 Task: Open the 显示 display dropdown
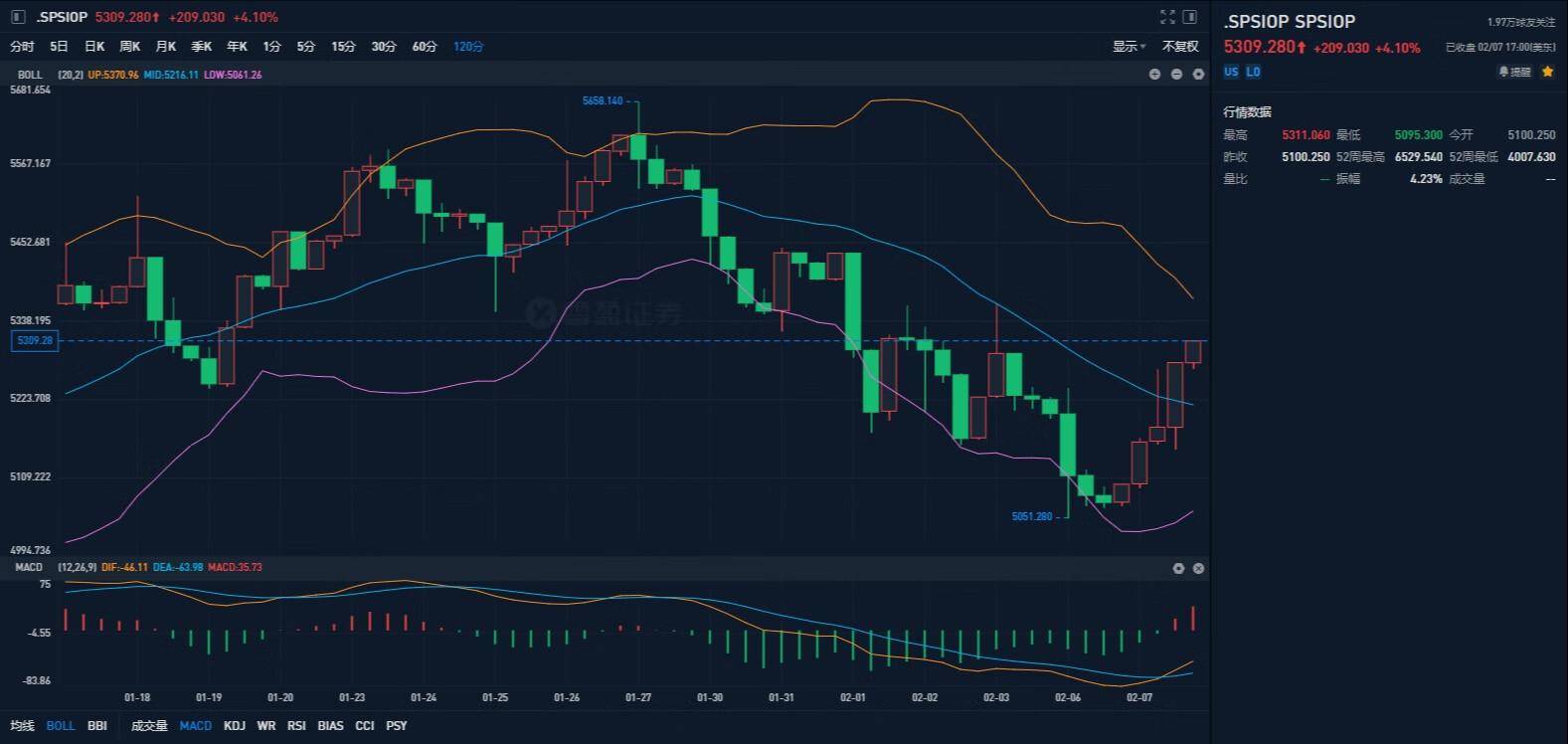[1129, 47]
